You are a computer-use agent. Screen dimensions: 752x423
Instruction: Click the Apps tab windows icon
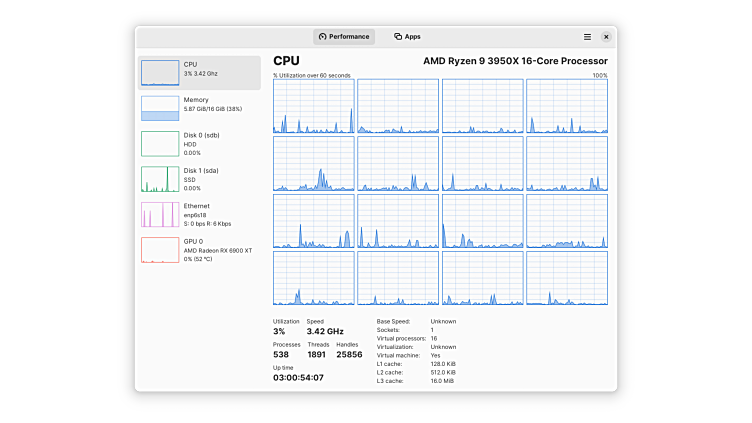click(x=398, y=37)
